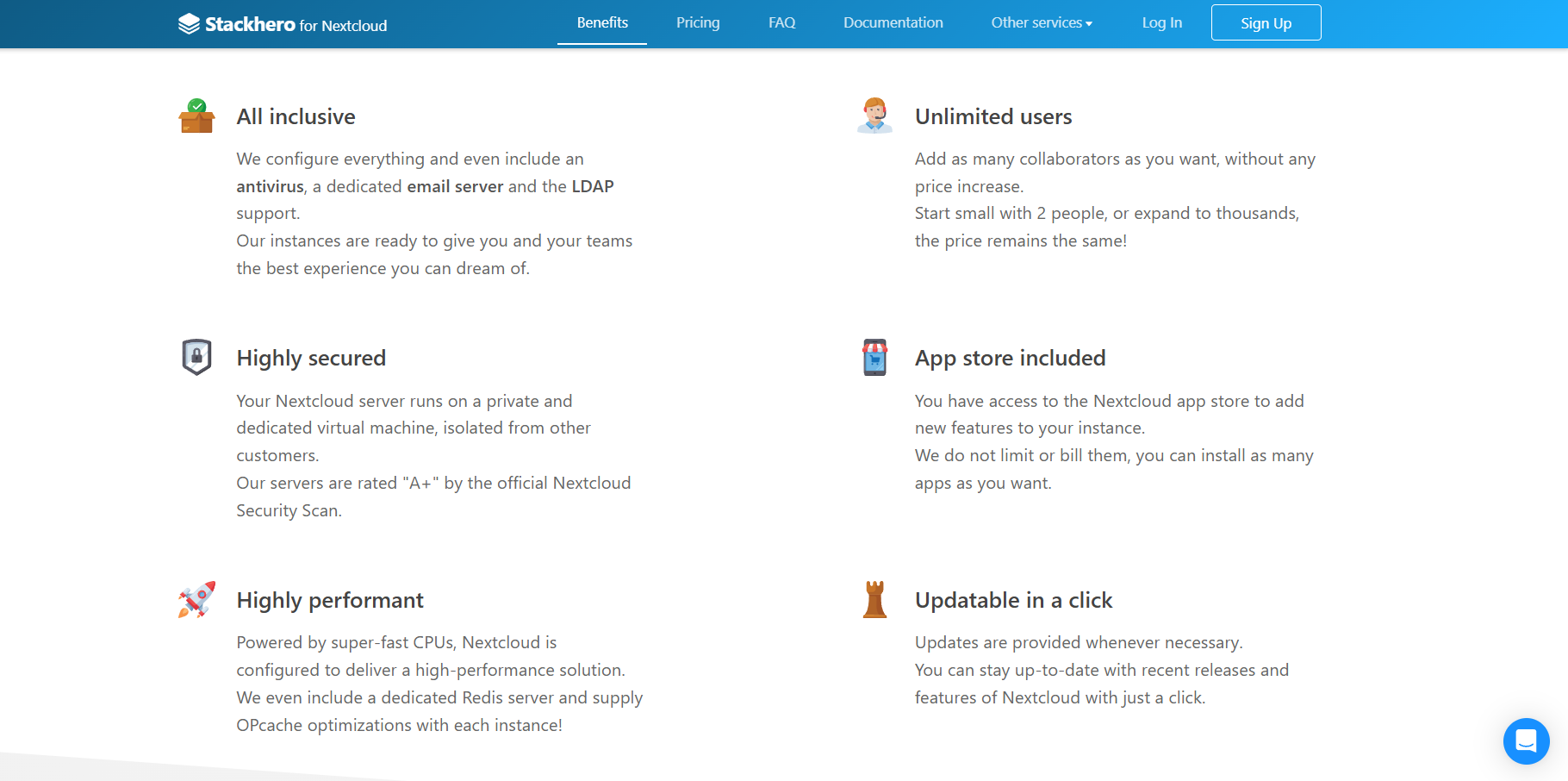Click the Highly secured heading
The width and height of the screenshot is (1568, 781).
click(x=311, y=358)
